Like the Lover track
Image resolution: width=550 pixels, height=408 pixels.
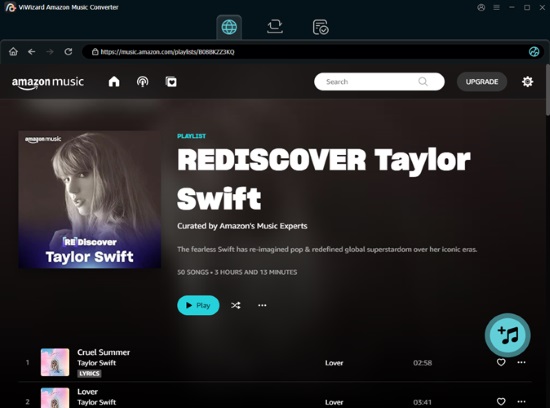point(501,401)
